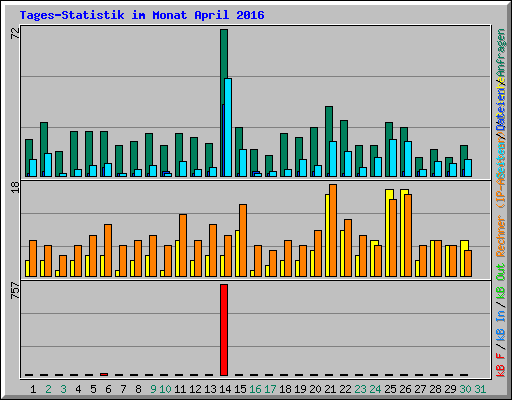Click the small red bar on day 6
512x400 pixels.
104,375
